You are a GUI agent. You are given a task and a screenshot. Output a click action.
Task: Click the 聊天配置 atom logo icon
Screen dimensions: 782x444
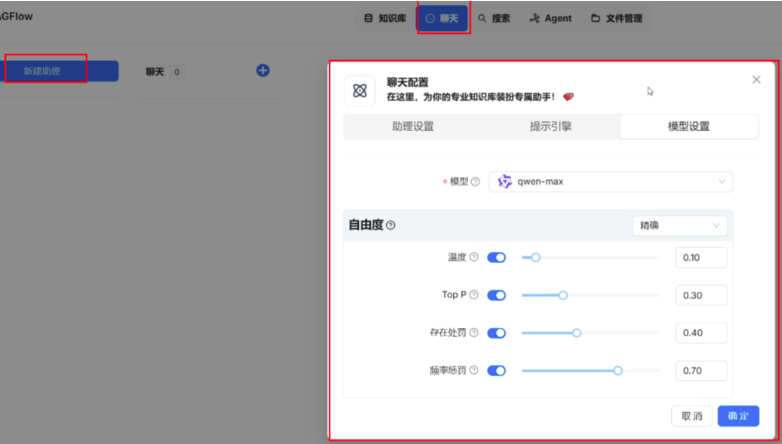359,90
